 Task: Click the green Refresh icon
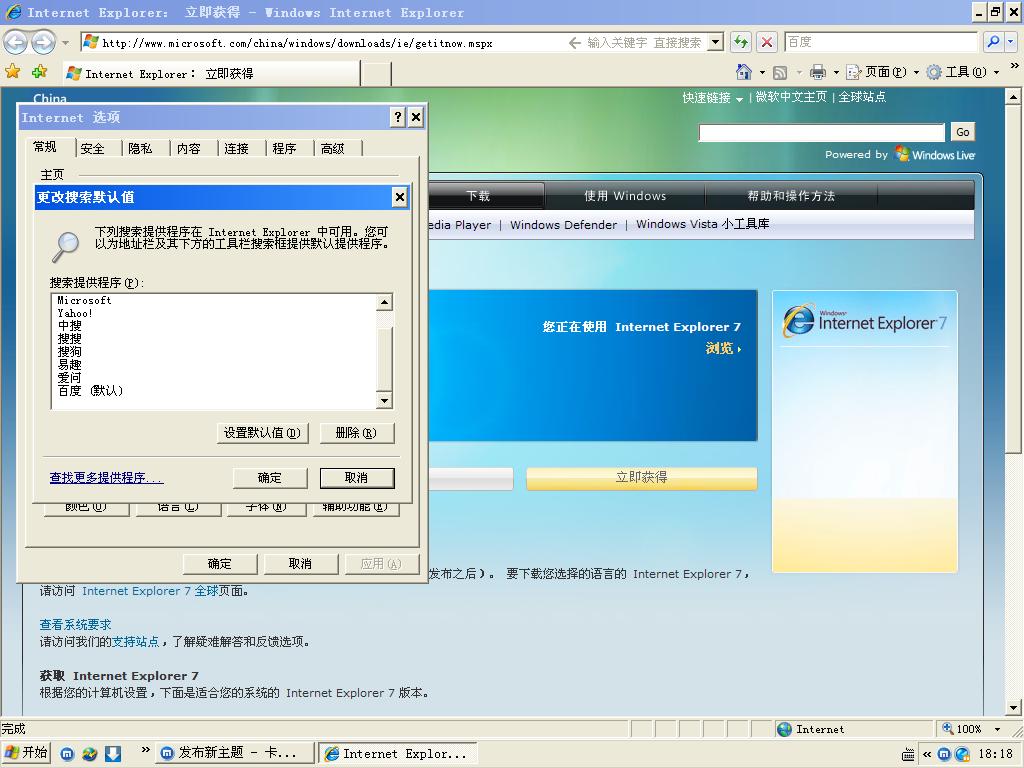pyautogui.click(x=741, y=42)
